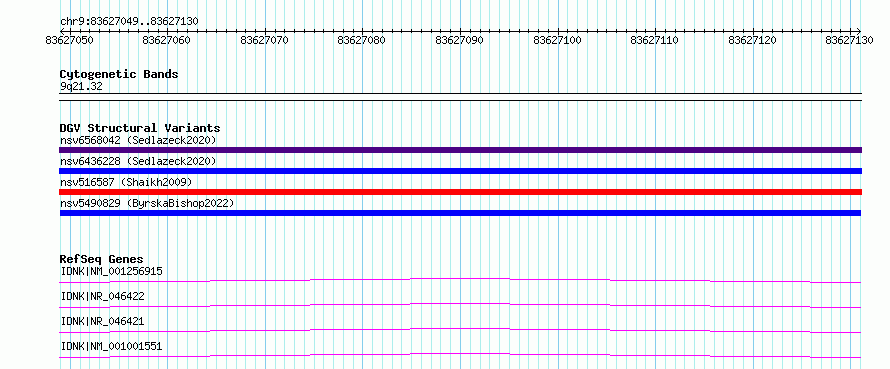Open gene label IDNK|NR_046422
This screenshot has height=369, width=890.
click(x=103, y=296)
